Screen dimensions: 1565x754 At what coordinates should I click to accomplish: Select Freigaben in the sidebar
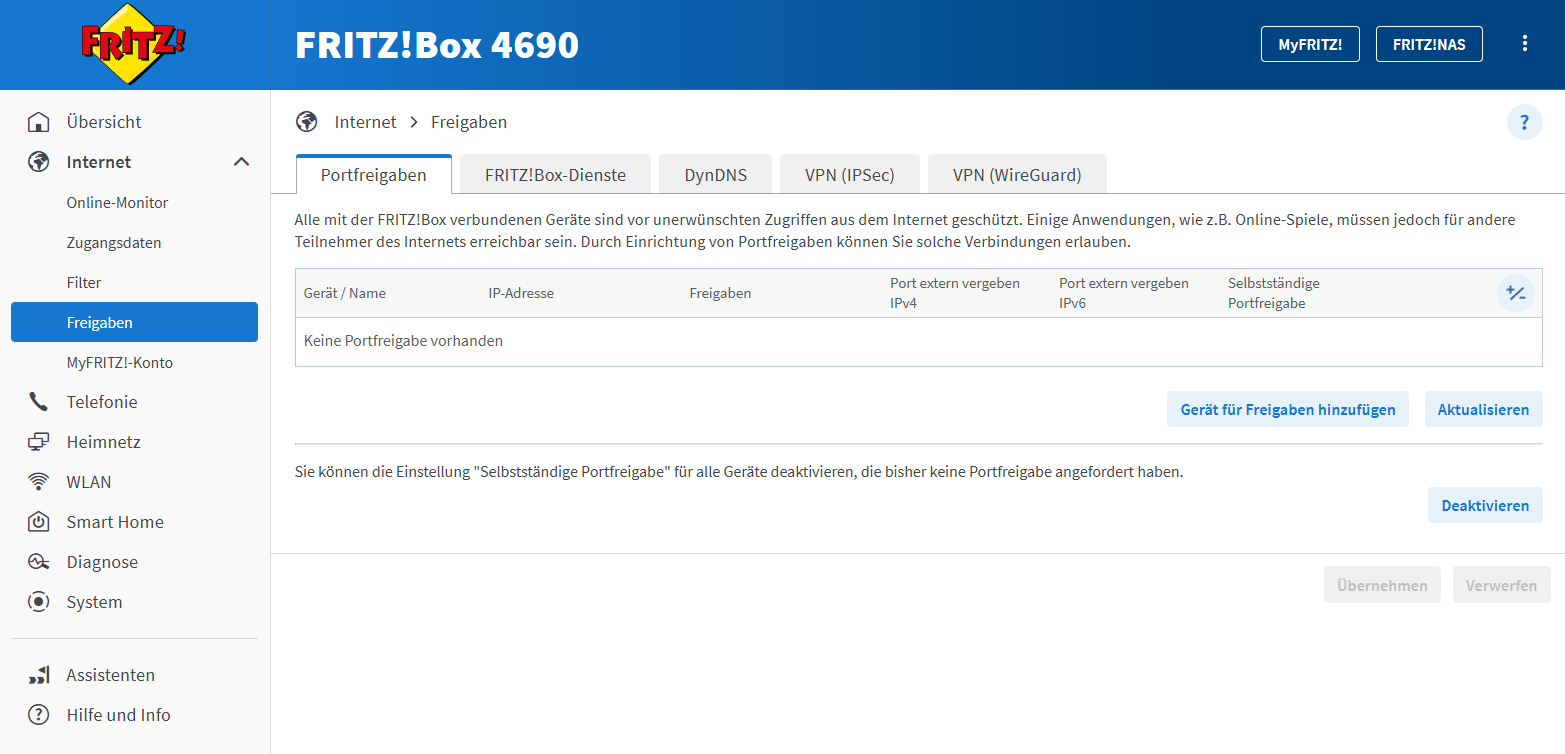coord(134,322)
